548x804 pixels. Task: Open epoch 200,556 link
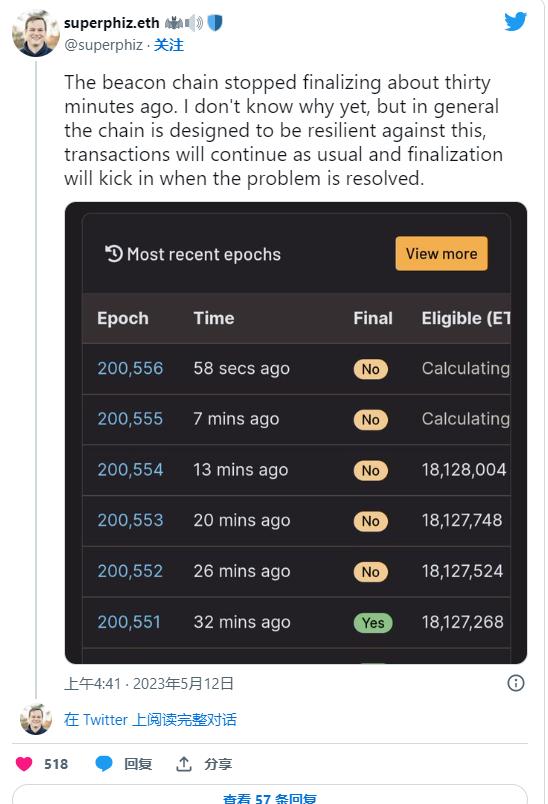point(130,368)
